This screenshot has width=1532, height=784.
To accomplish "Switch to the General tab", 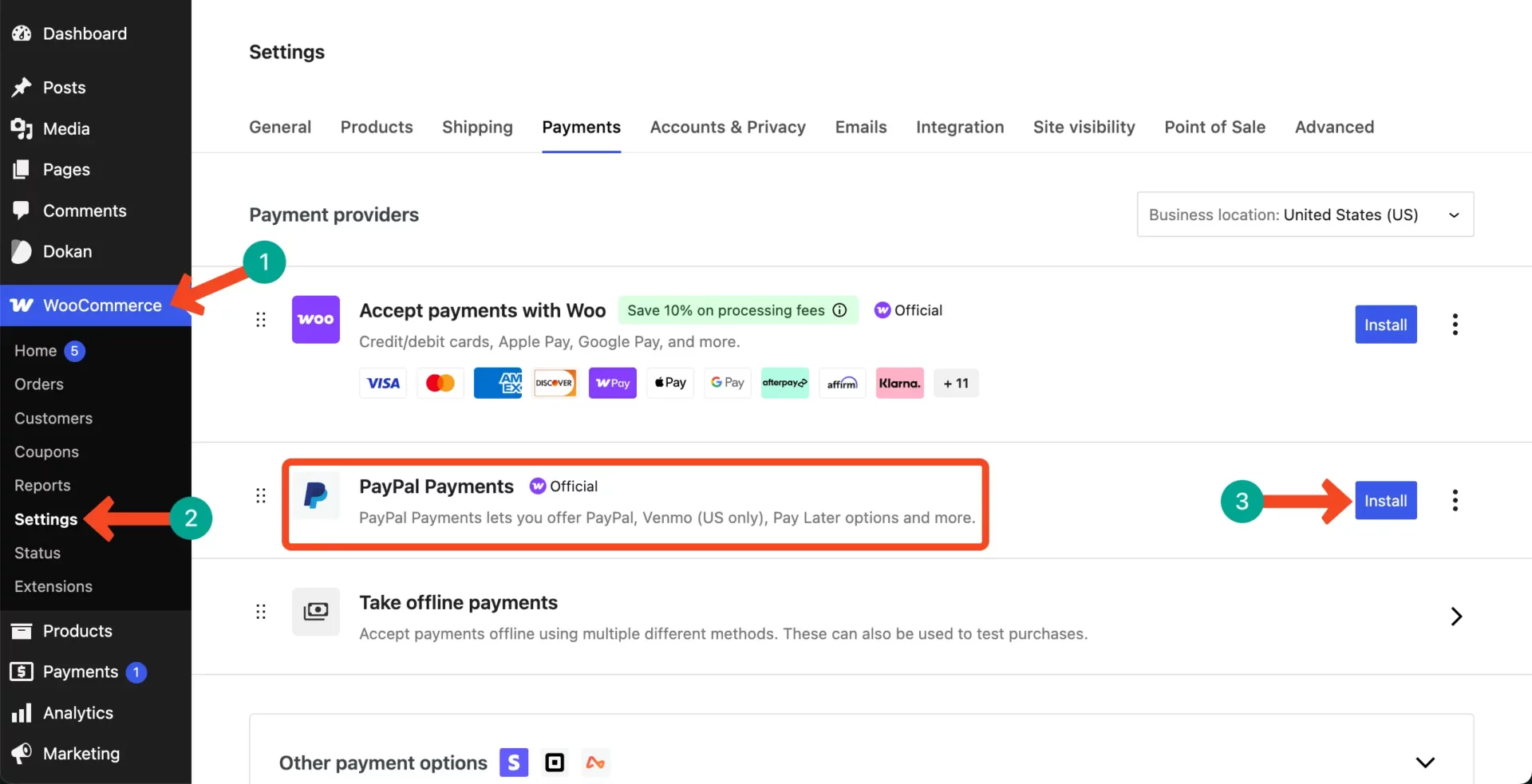I will (280, 127).
